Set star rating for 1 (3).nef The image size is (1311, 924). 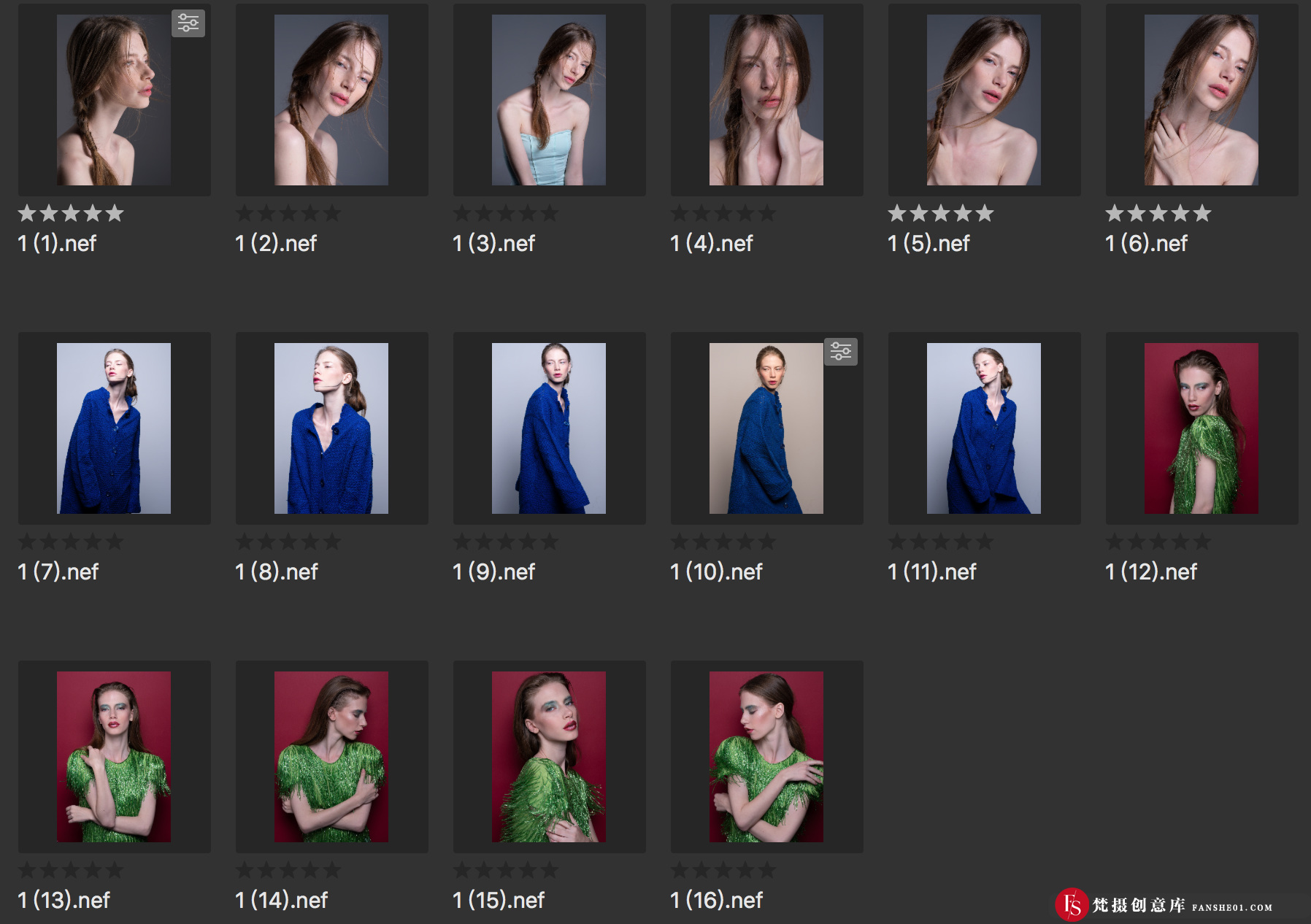click(506, 213)
